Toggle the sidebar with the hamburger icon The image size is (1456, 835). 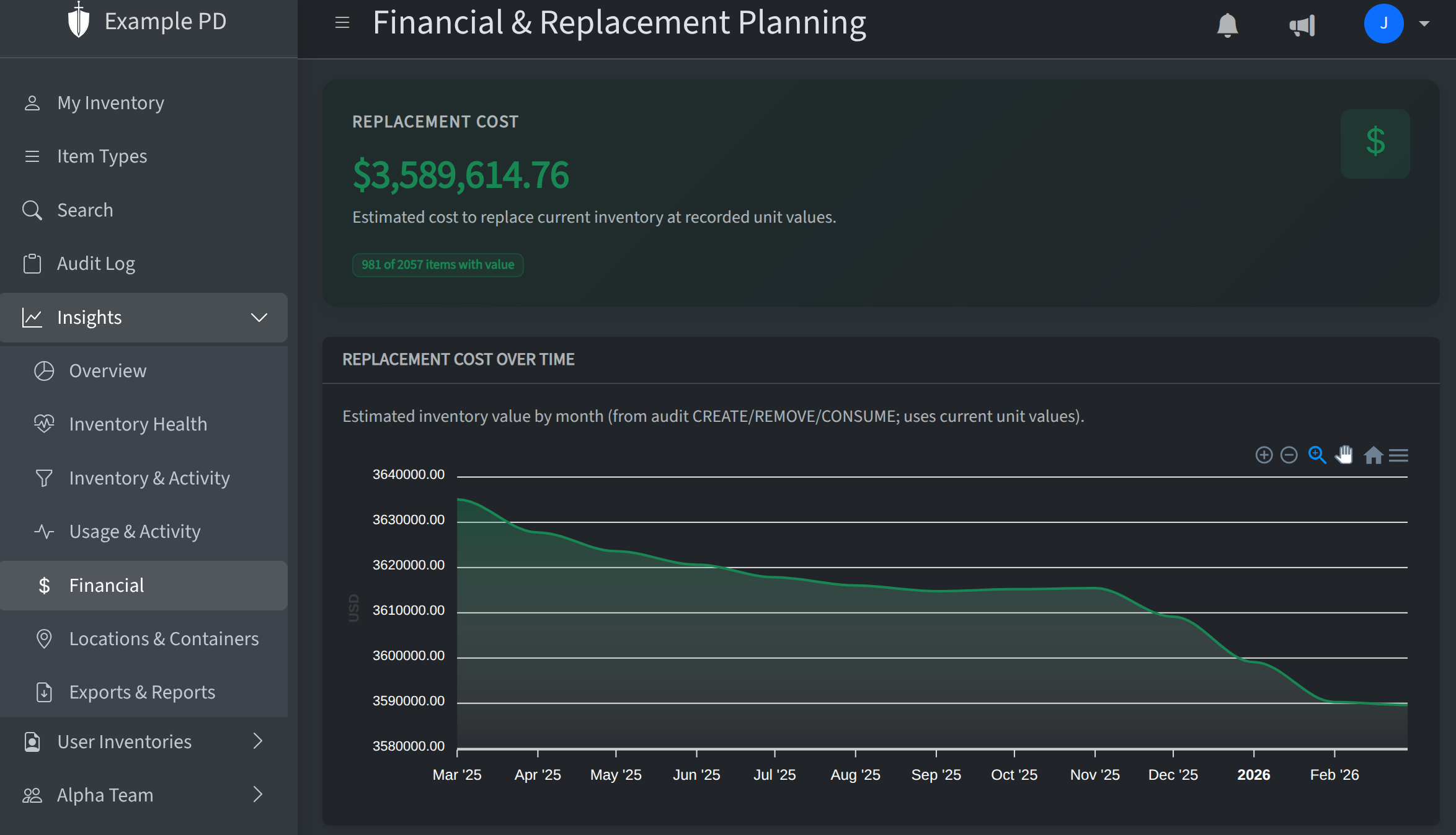pos(342,23)
